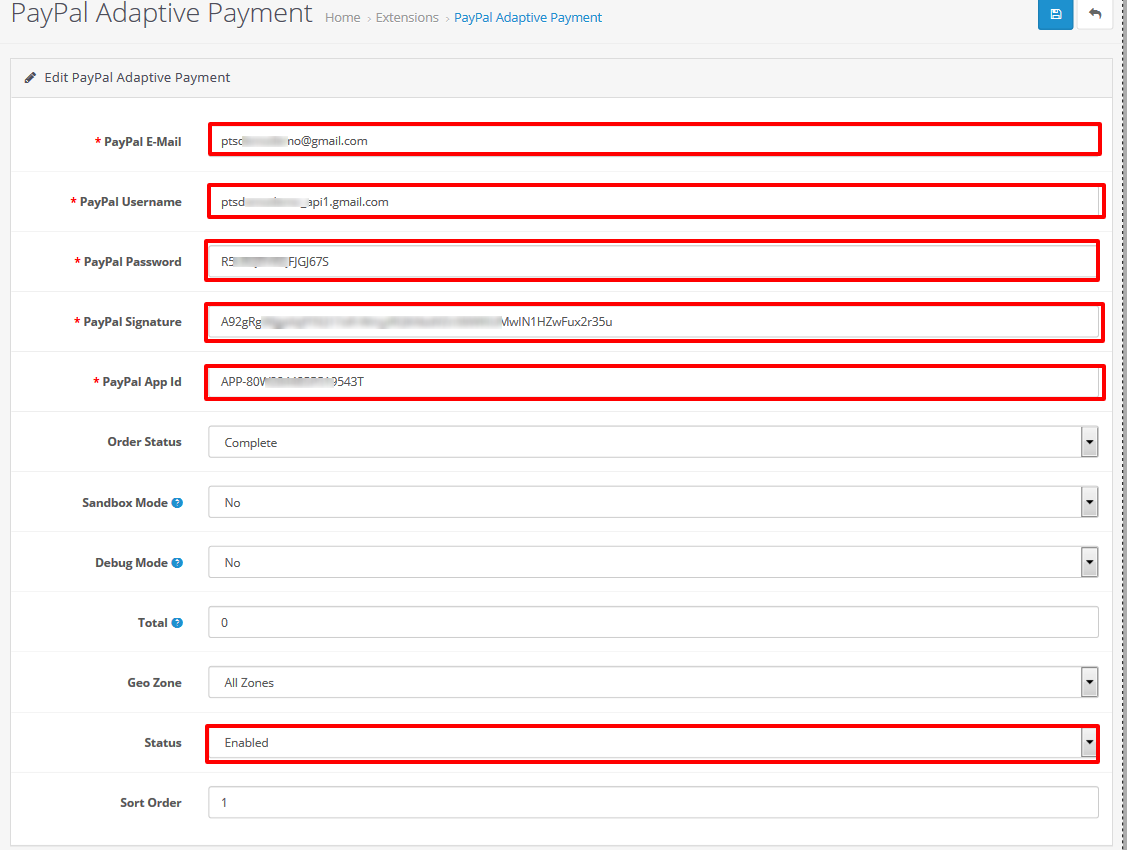The width and height of the screenshot is (1127, 850).
Task: Click into the Sort Order field
Action: [653, 802]
